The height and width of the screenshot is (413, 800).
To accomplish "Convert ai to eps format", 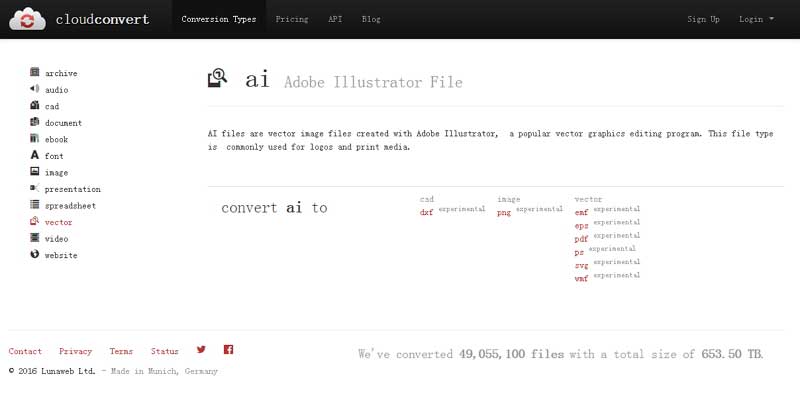I will (581, 226).
